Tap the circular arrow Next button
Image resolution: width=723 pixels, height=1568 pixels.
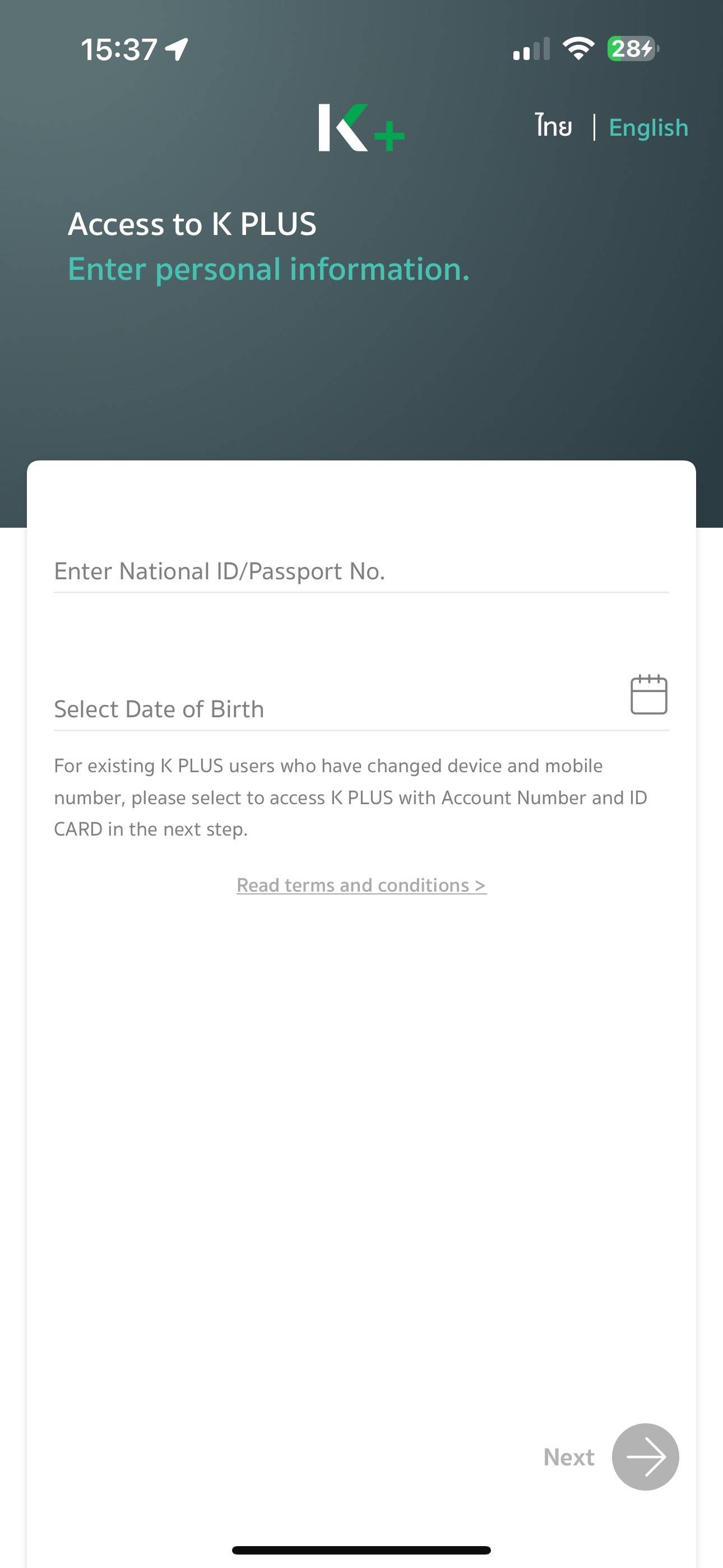645,1456
